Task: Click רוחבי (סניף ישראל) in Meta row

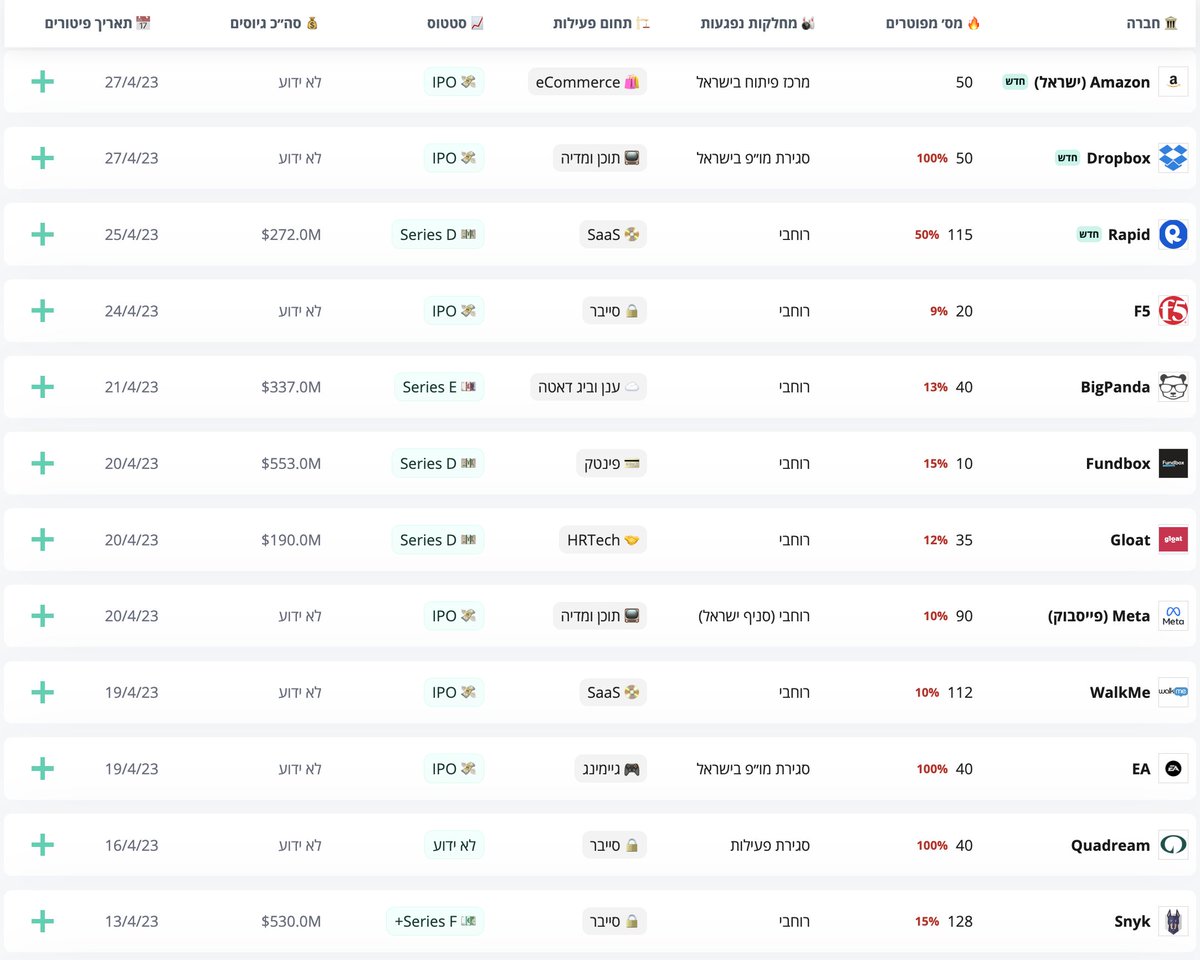Action: [x=754, y=616]
